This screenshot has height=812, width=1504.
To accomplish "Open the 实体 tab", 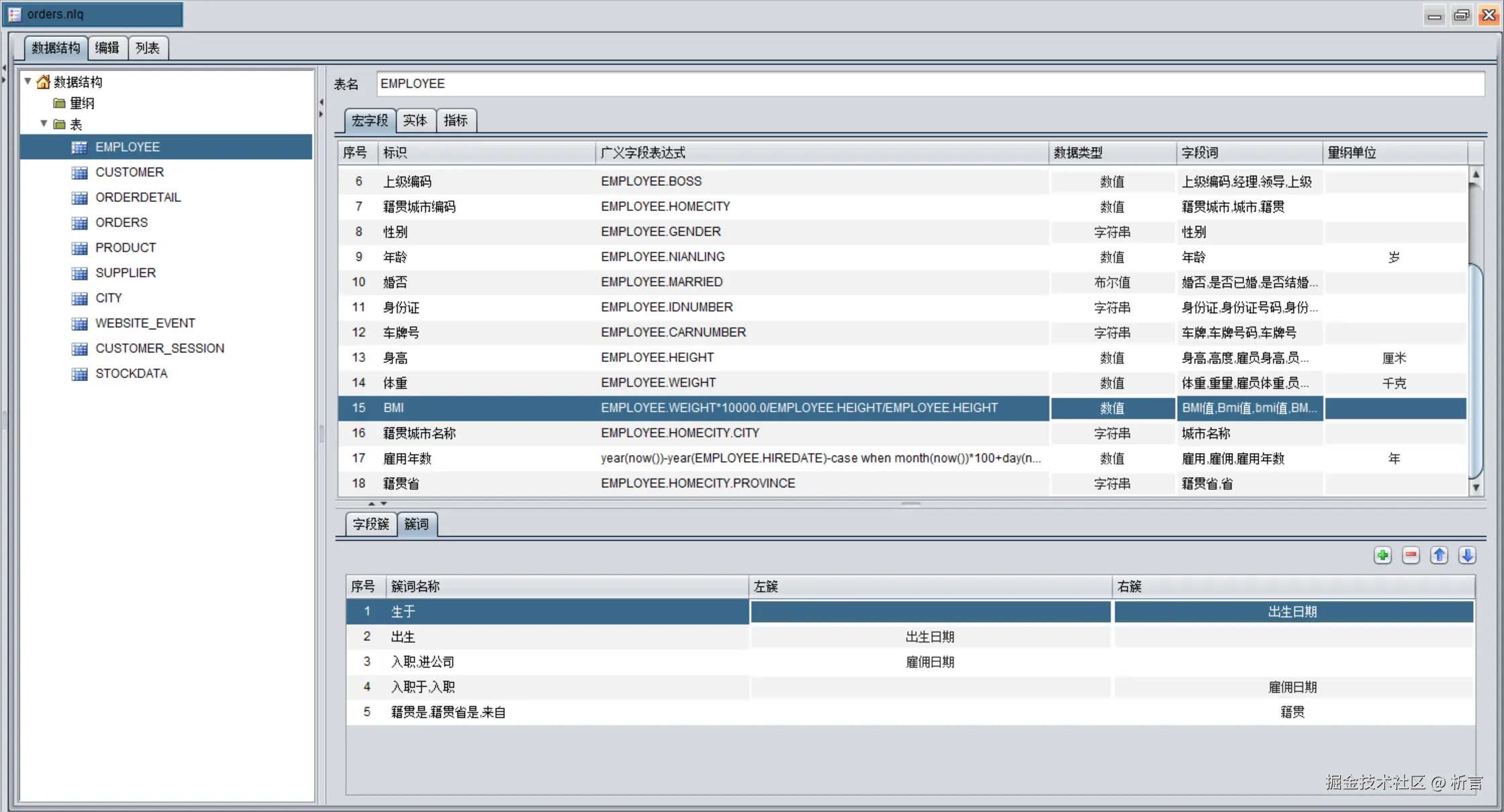I will (x=415, y=120).
